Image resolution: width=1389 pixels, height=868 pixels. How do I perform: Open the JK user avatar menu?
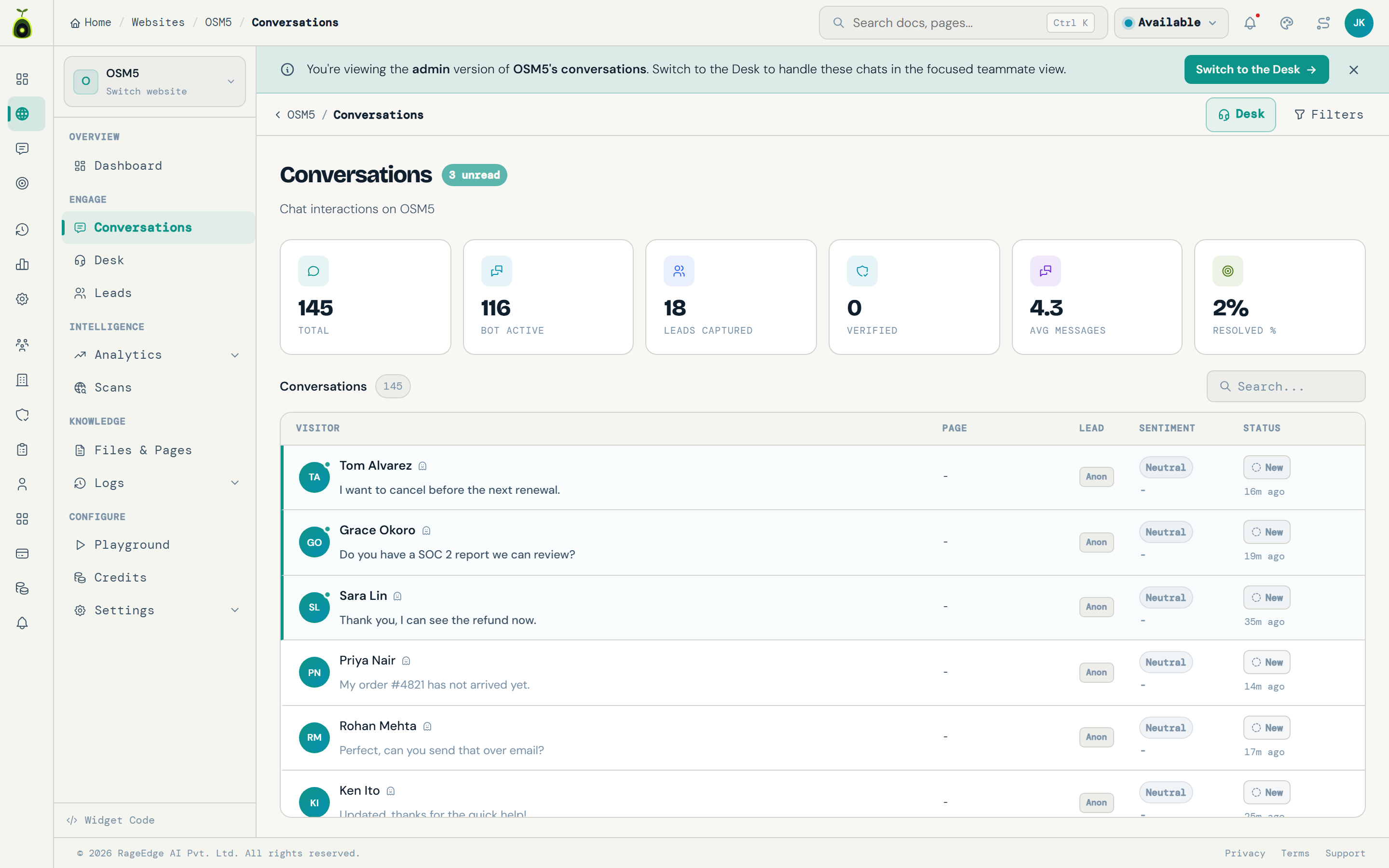(1359, 23)
